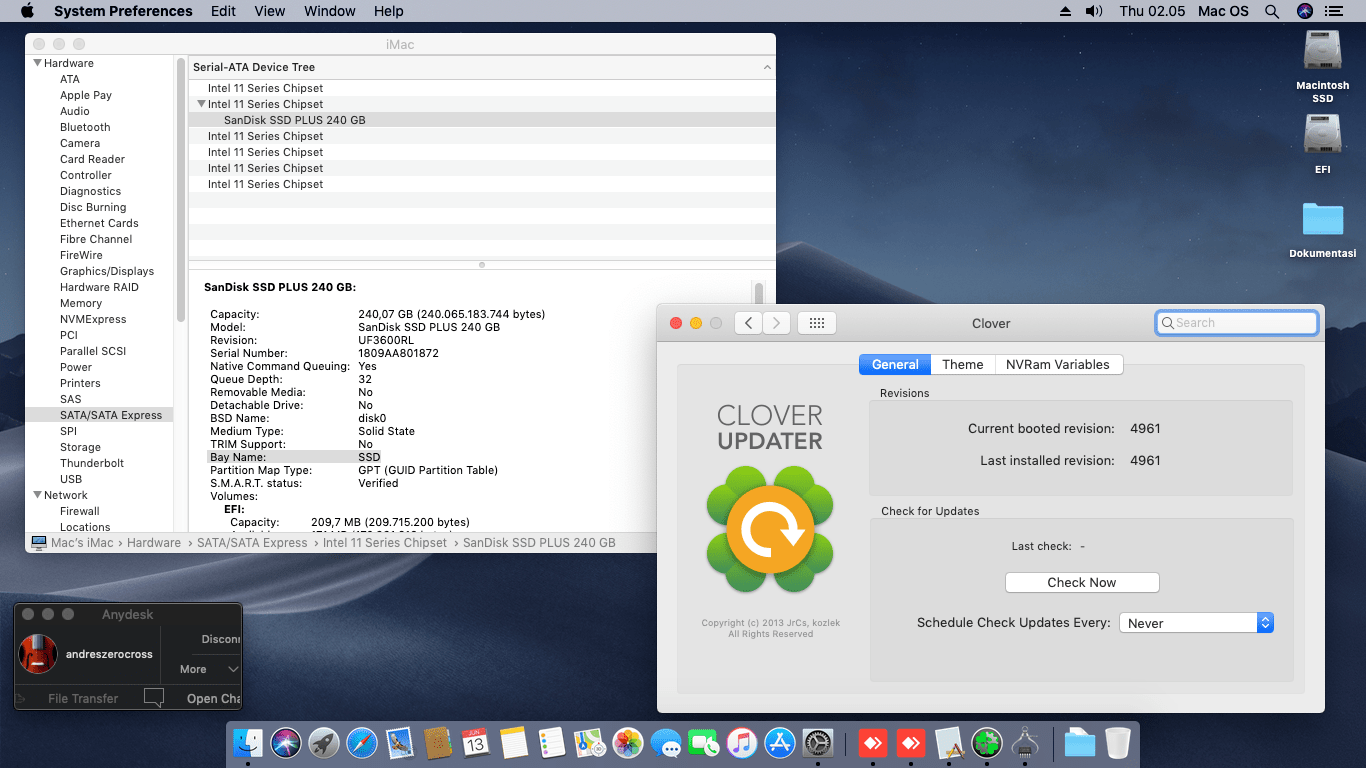Collapse the expanded Intel 11 Series Chipset row
This screenshot has width=1366, height=768.
pos(201,104)
